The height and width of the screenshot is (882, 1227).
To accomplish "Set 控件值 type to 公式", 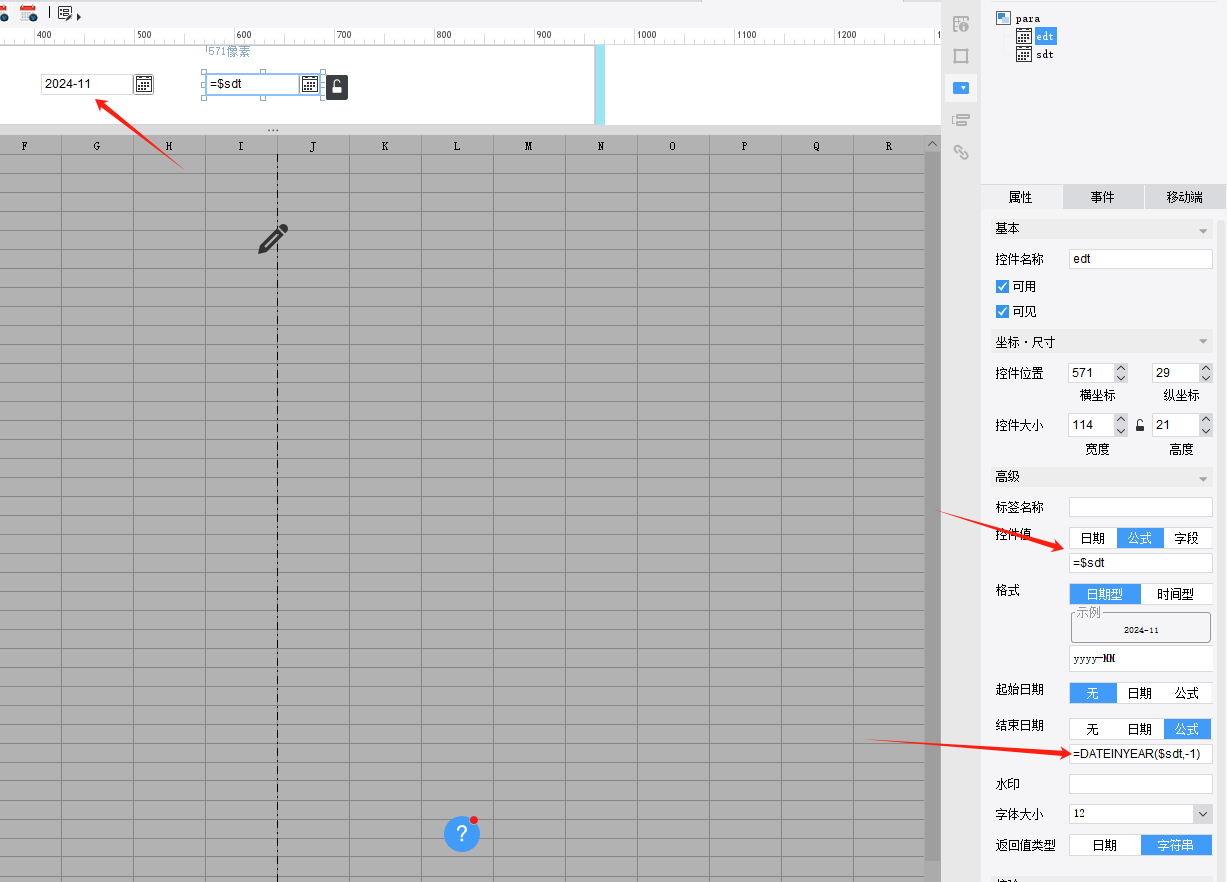I will [x=1140, y=538].
